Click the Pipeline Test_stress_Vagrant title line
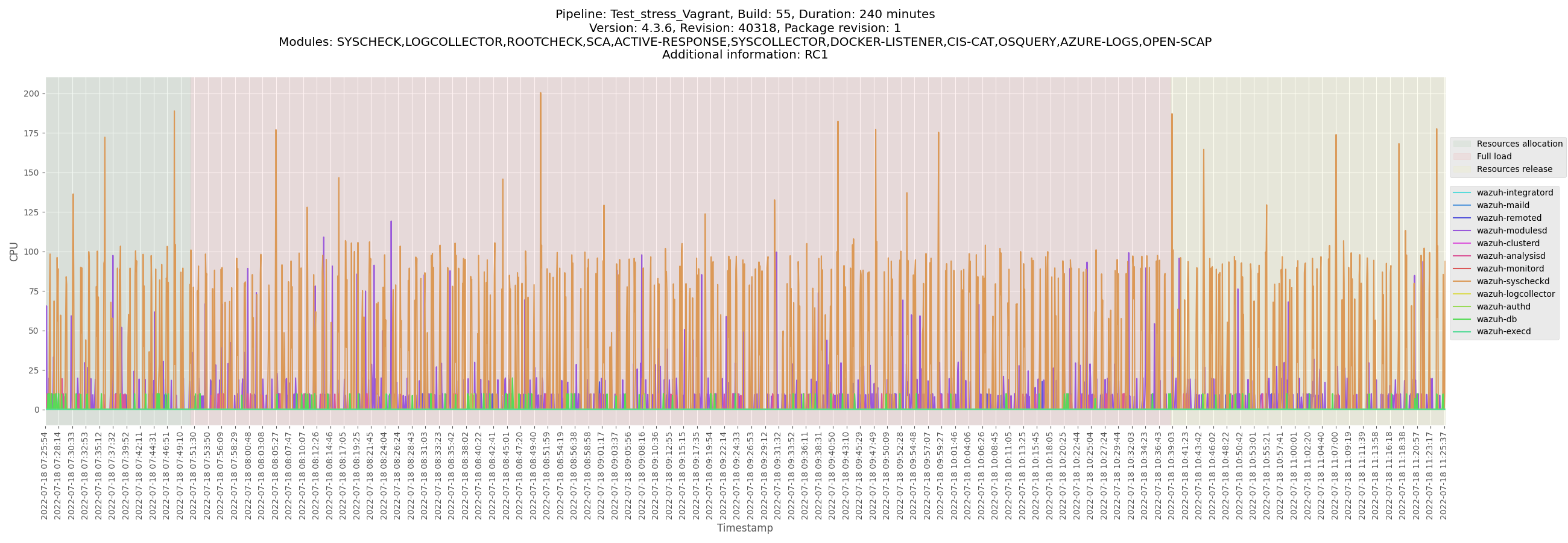1568x543 pixels. click(x=744, y=14)
